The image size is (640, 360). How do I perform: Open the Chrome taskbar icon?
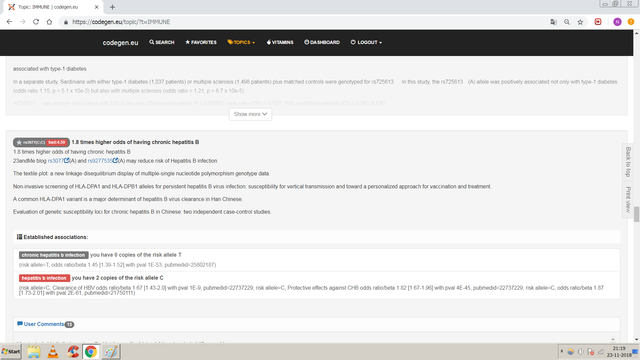tap(91, 352)
